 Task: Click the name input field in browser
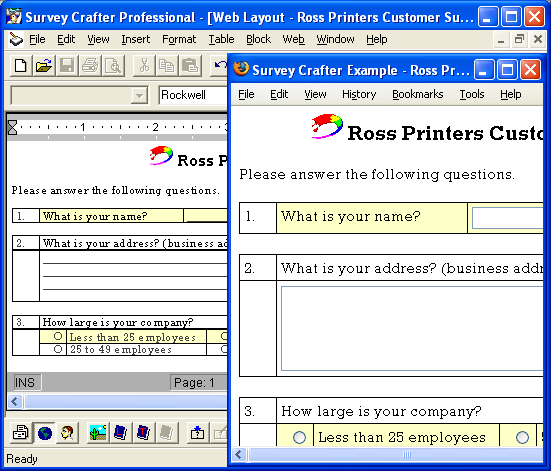[507, 218]
